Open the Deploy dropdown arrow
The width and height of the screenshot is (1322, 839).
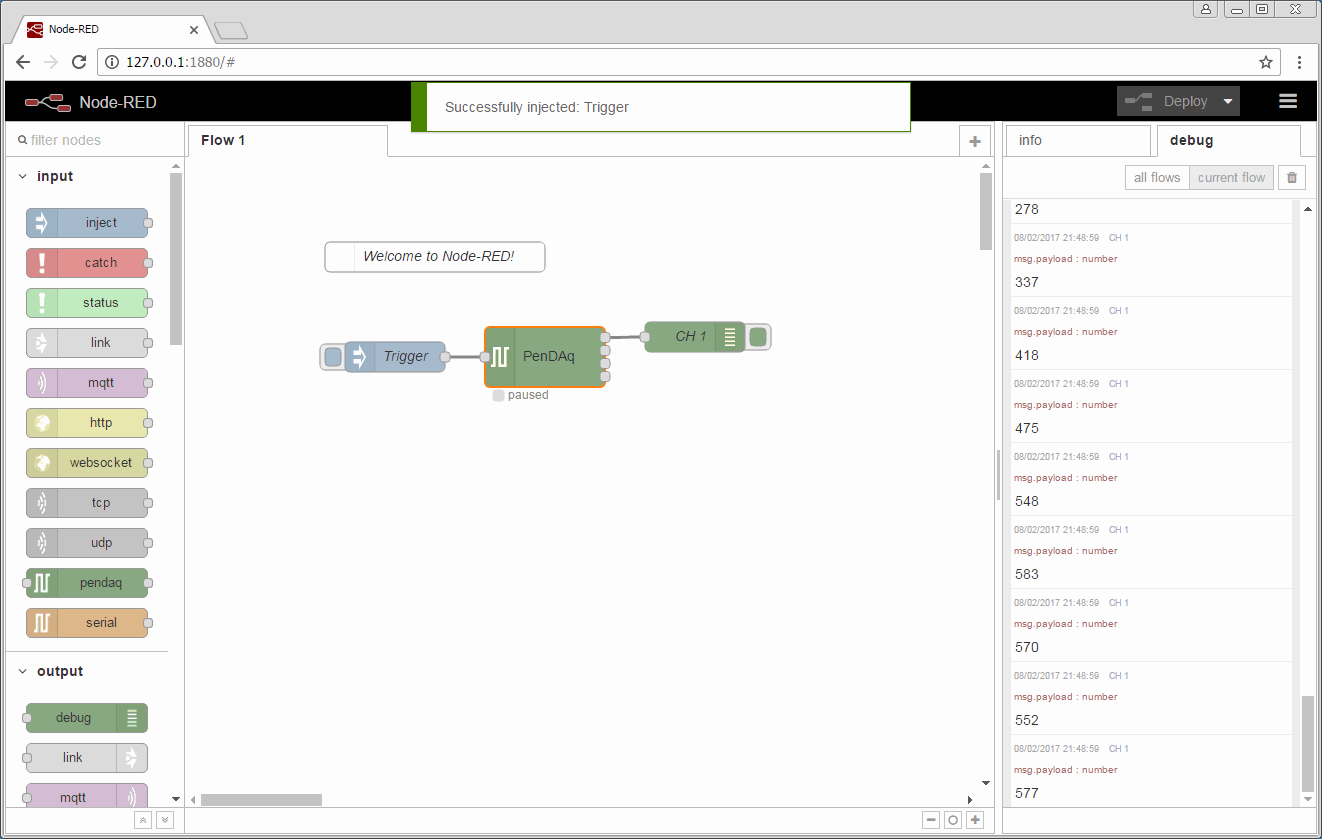(1228, 101)
